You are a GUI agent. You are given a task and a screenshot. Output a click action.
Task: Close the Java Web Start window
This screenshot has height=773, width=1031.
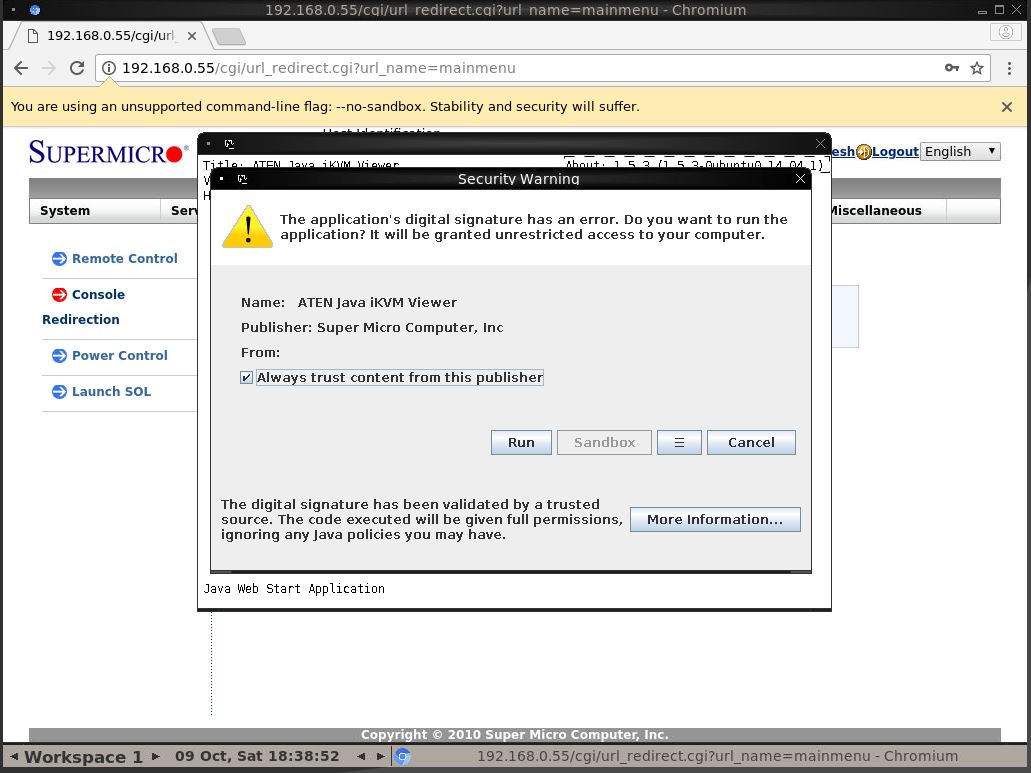[820, 143]
